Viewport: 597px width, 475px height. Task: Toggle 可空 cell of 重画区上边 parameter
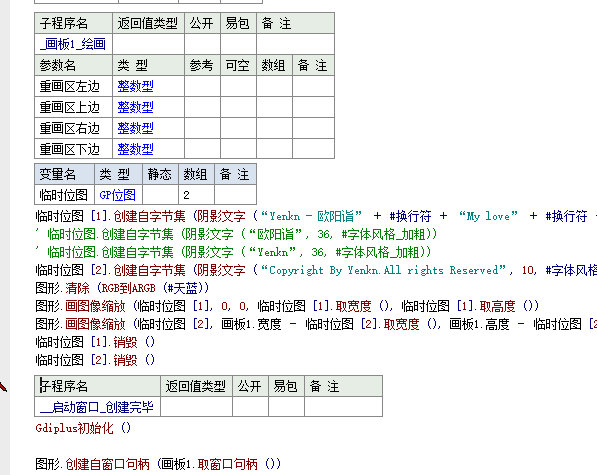pos(238,107)
